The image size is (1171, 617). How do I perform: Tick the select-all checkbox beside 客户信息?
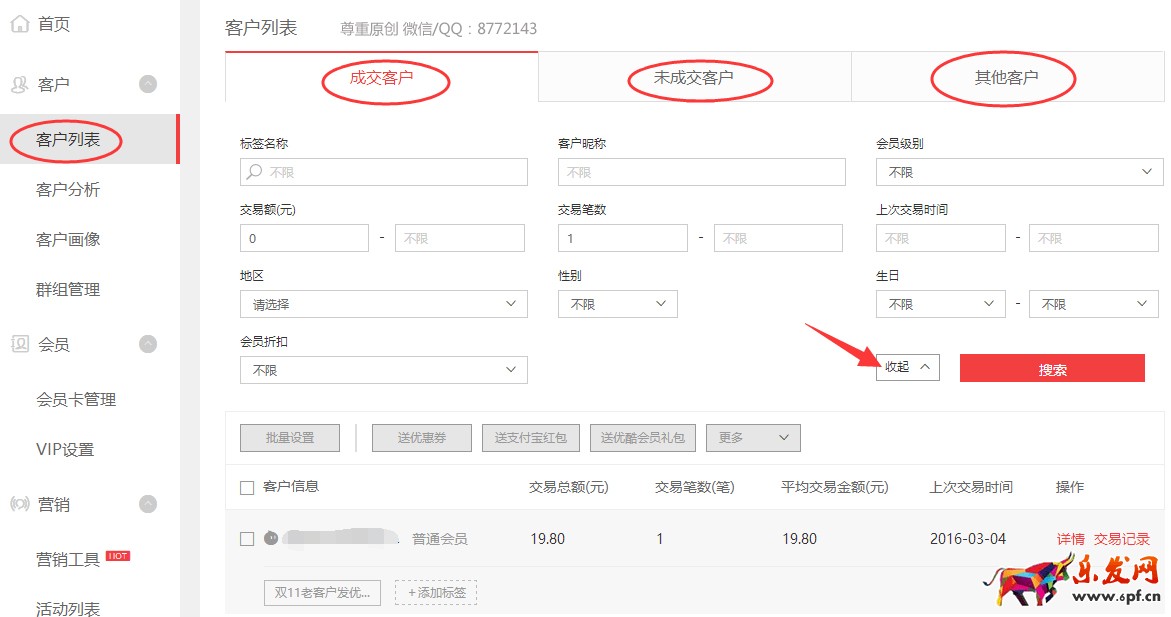(247, 488)
